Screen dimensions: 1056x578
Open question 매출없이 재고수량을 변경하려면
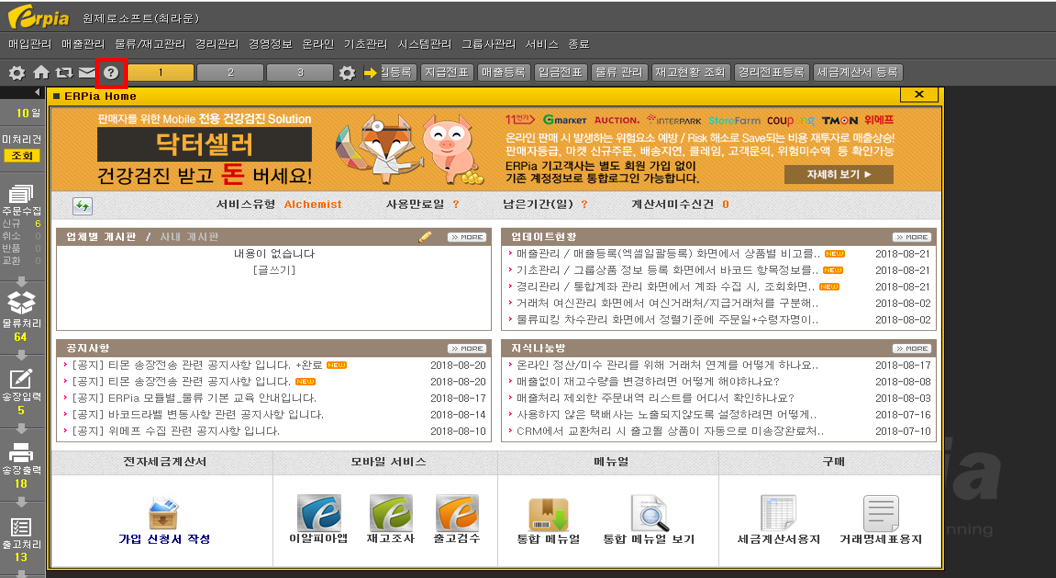pos(648,381)
